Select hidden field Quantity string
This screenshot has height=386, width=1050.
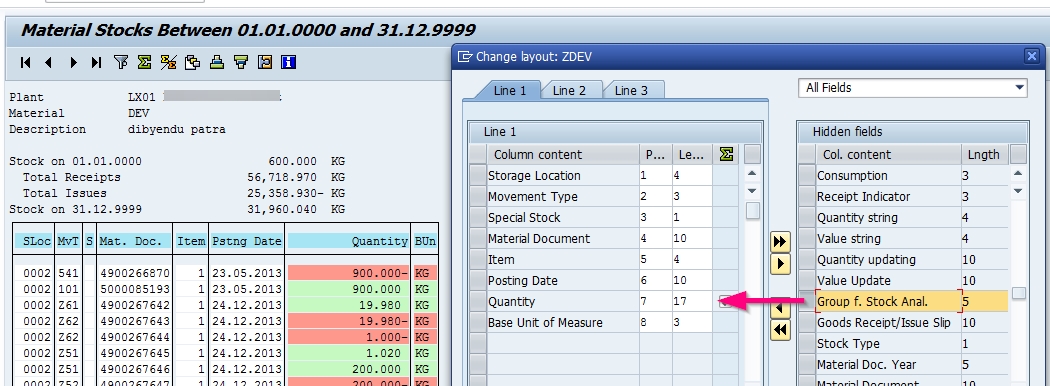[888, 218]
